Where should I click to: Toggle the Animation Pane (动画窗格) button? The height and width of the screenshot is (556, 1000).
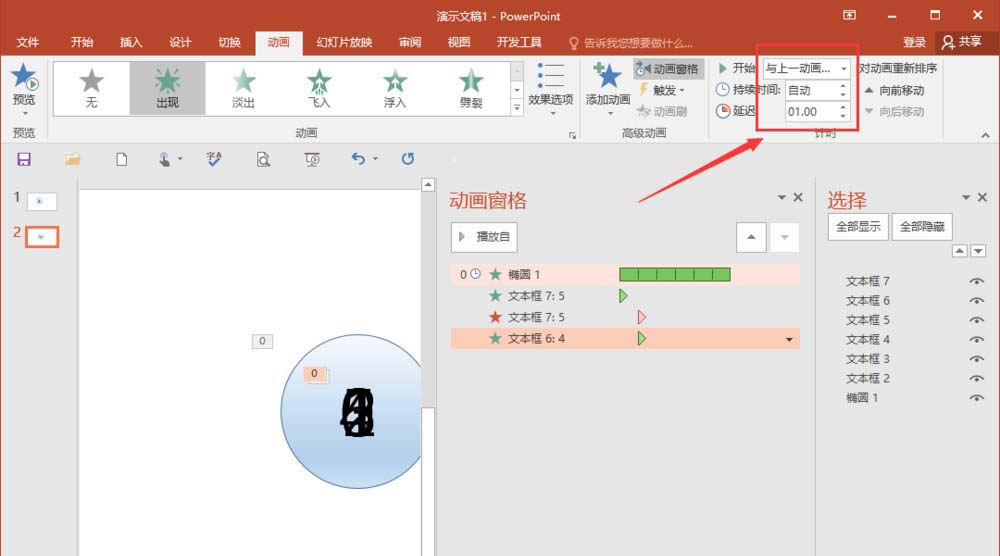pyautogui.click(x=668, y=69)
